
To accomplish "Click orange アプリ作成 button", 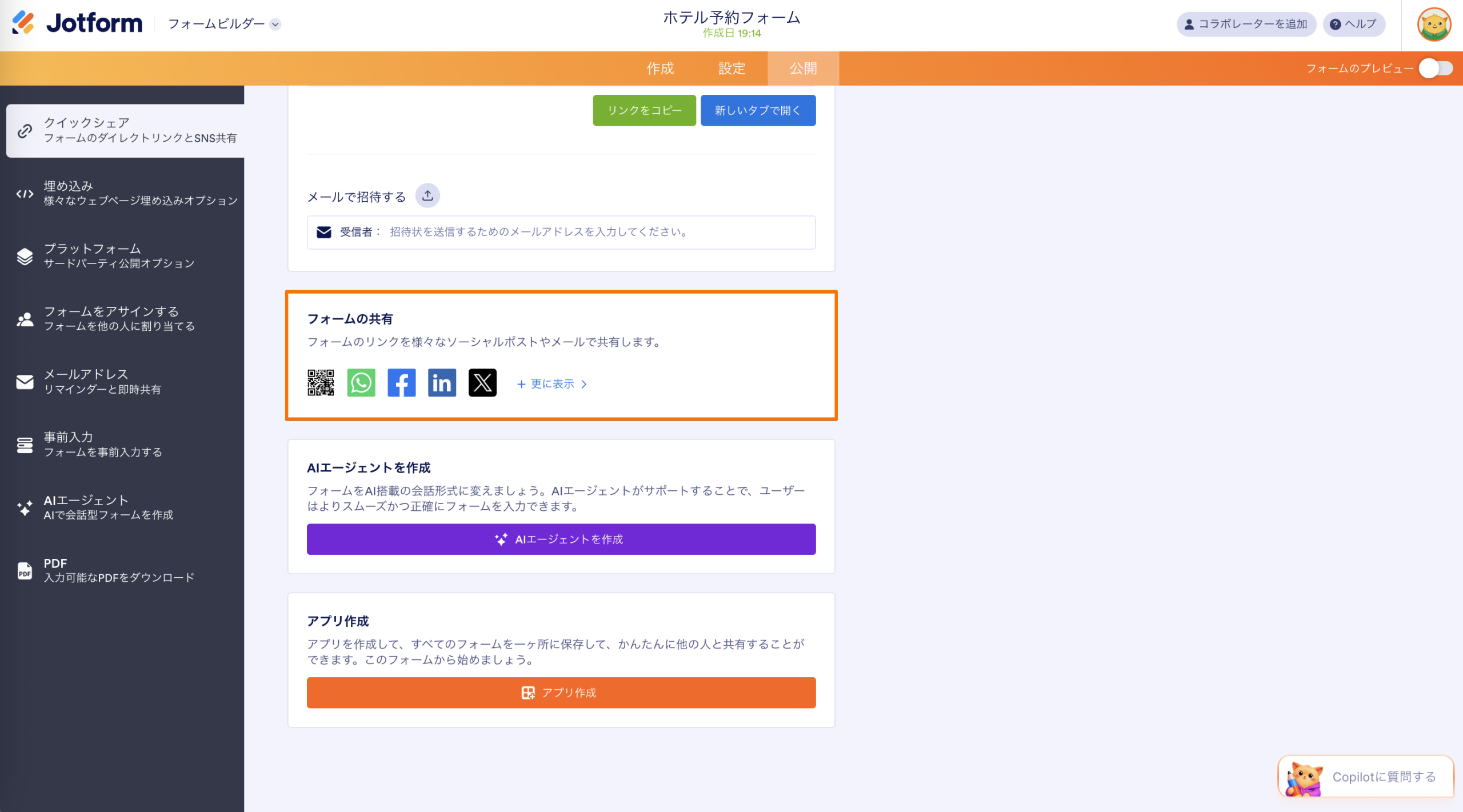I will pos(561,693).
